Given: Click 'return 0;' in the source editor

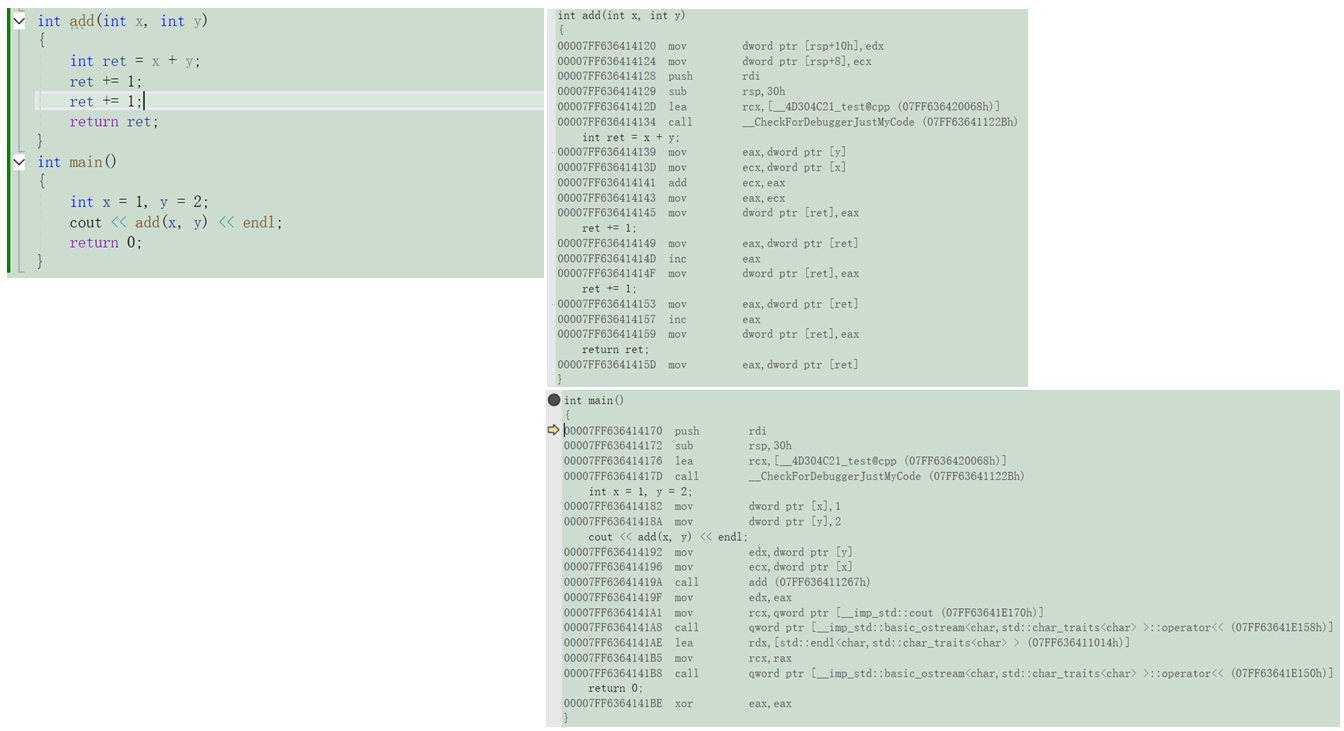Looking at the screenshot, I should (x=106, y=242).
